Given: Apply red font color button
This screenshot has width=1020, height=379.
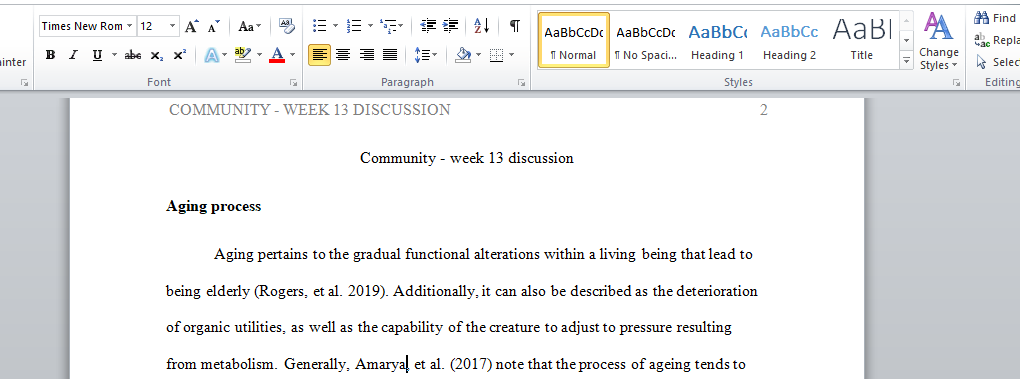Looking at the screenshot, I should point(277,55).
